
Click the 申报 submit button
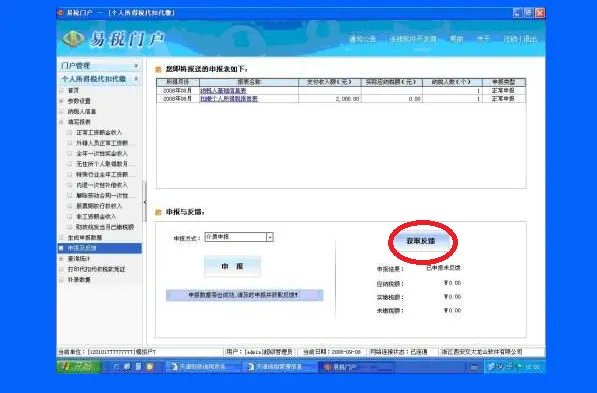(x=232, y=267)
